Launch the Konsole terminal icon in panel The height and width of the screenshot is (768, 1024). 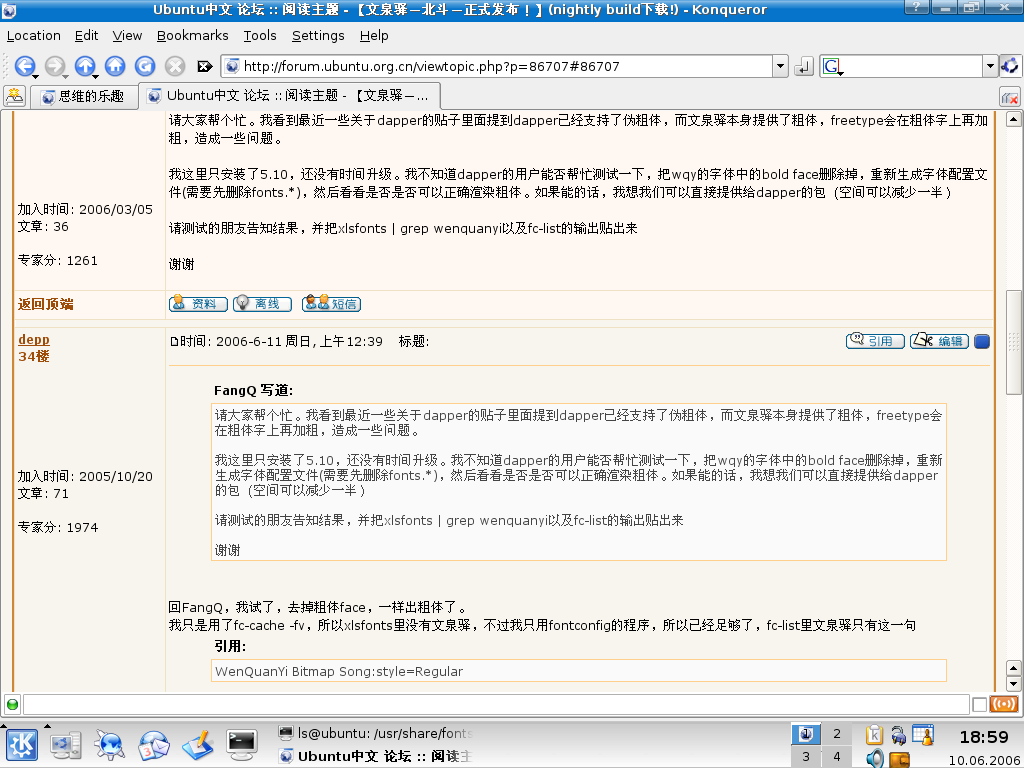242,745
